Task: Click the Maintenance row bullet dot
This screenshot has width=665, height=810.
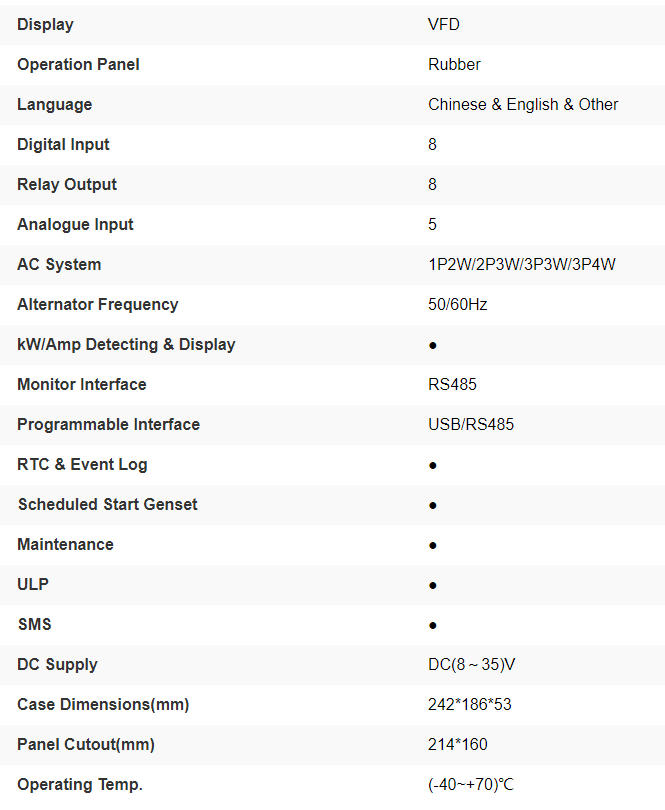Action: pos(433,545)
